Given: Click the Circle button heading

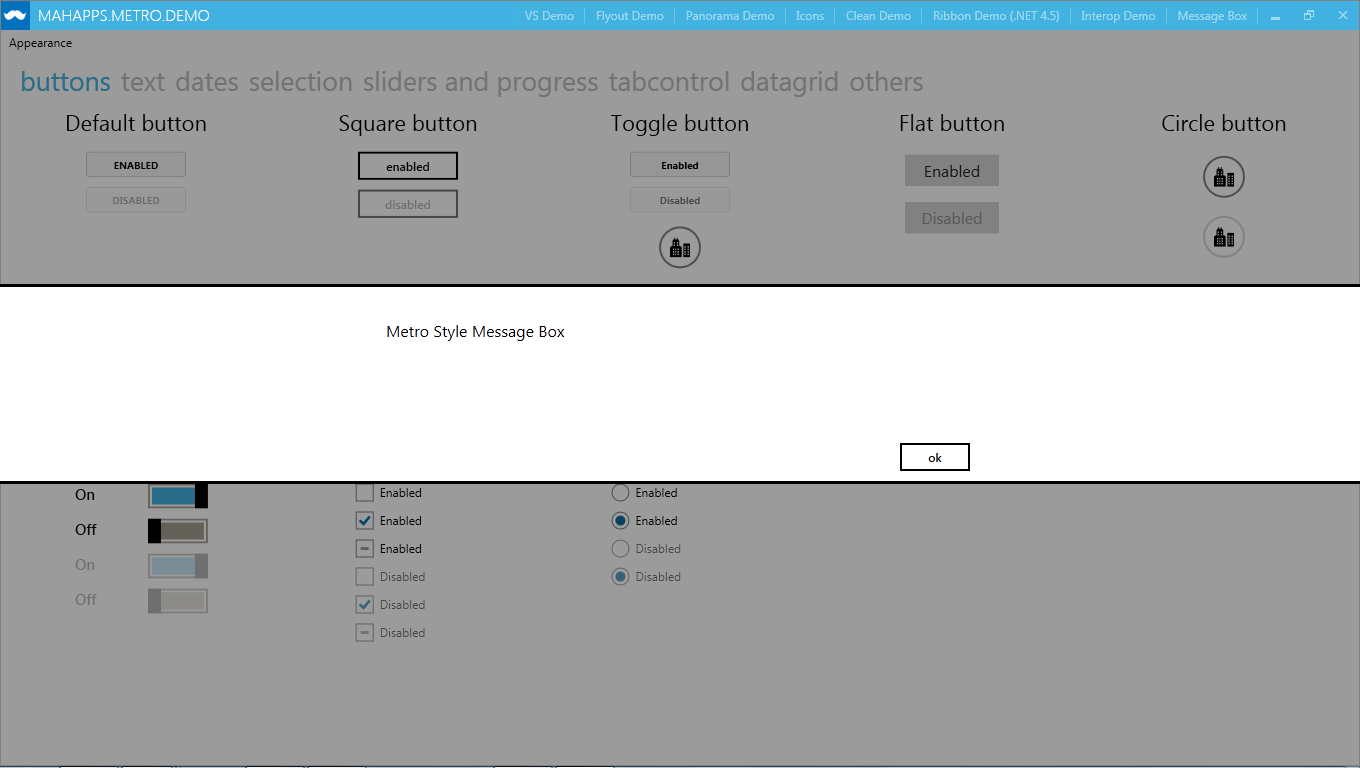Looking at the screenshot, I should [x=1224, y=124].
